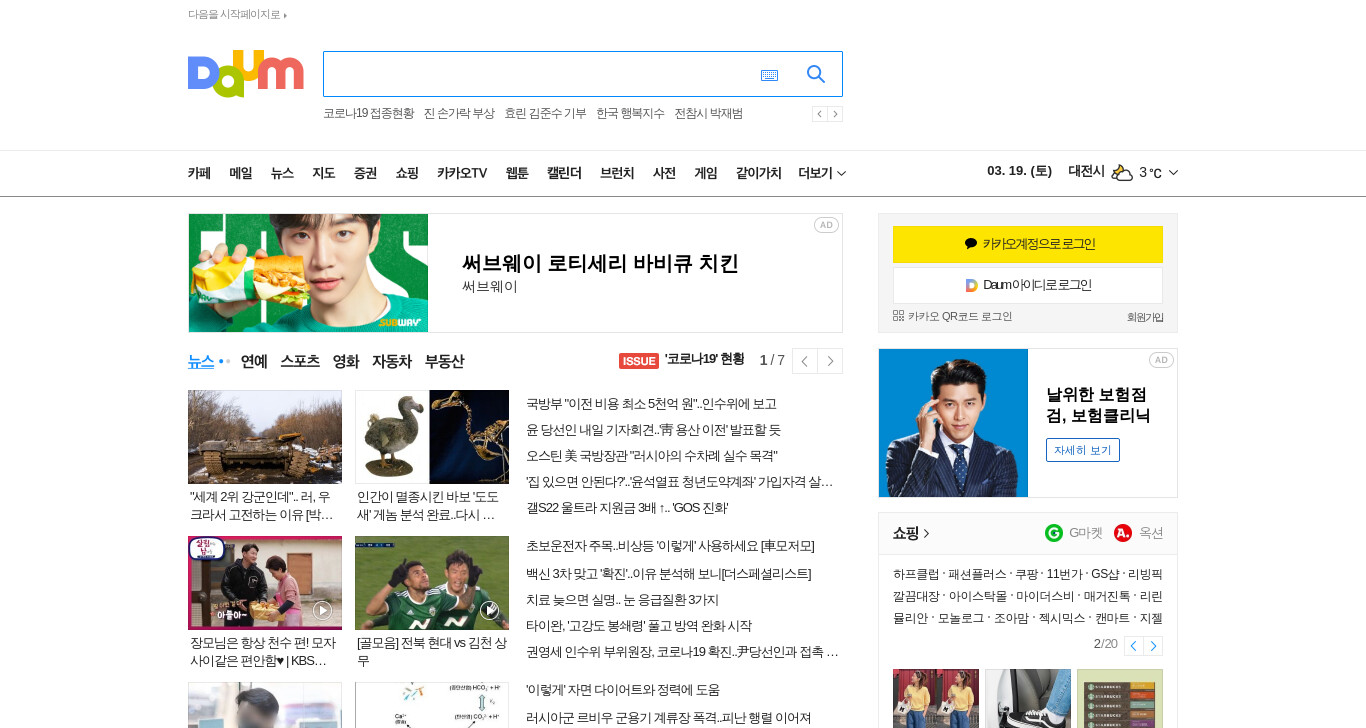Go to previous issue headline
The height and width of the screenshot is (728, 1366).
coord(805,361)
